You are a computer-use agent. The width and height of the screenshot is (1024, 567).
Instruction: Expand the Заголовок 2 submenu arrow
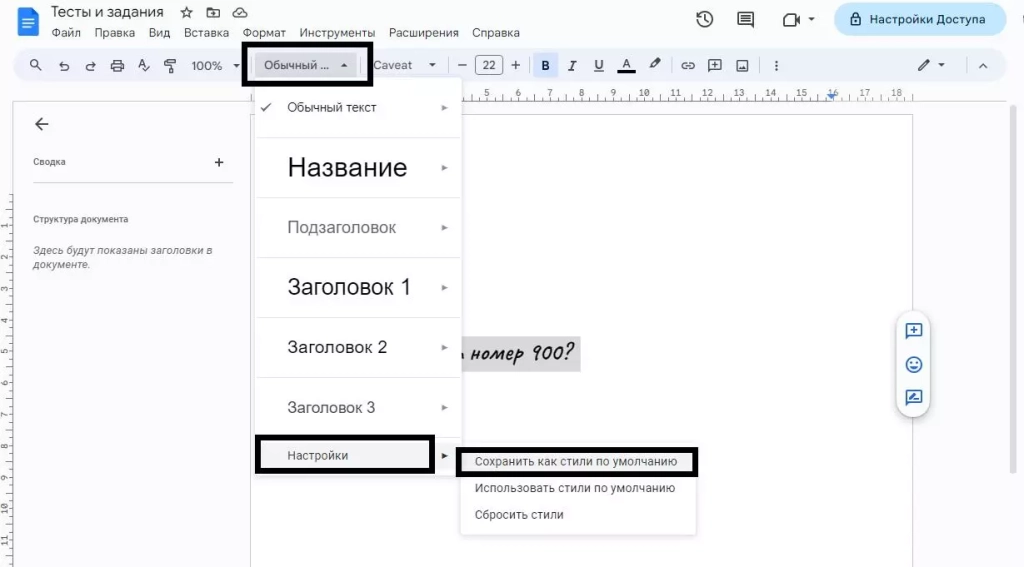444,348
